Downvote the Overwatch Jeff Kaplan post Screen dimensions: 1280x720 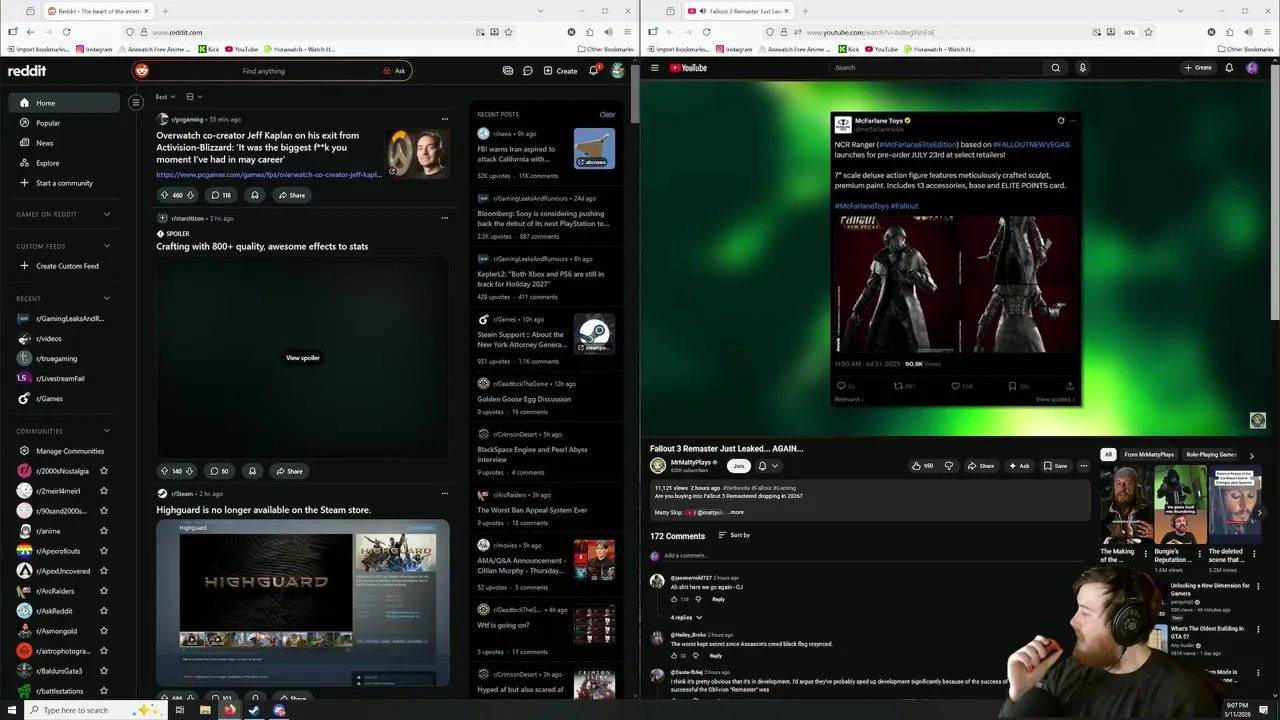(x=190, y=195)
